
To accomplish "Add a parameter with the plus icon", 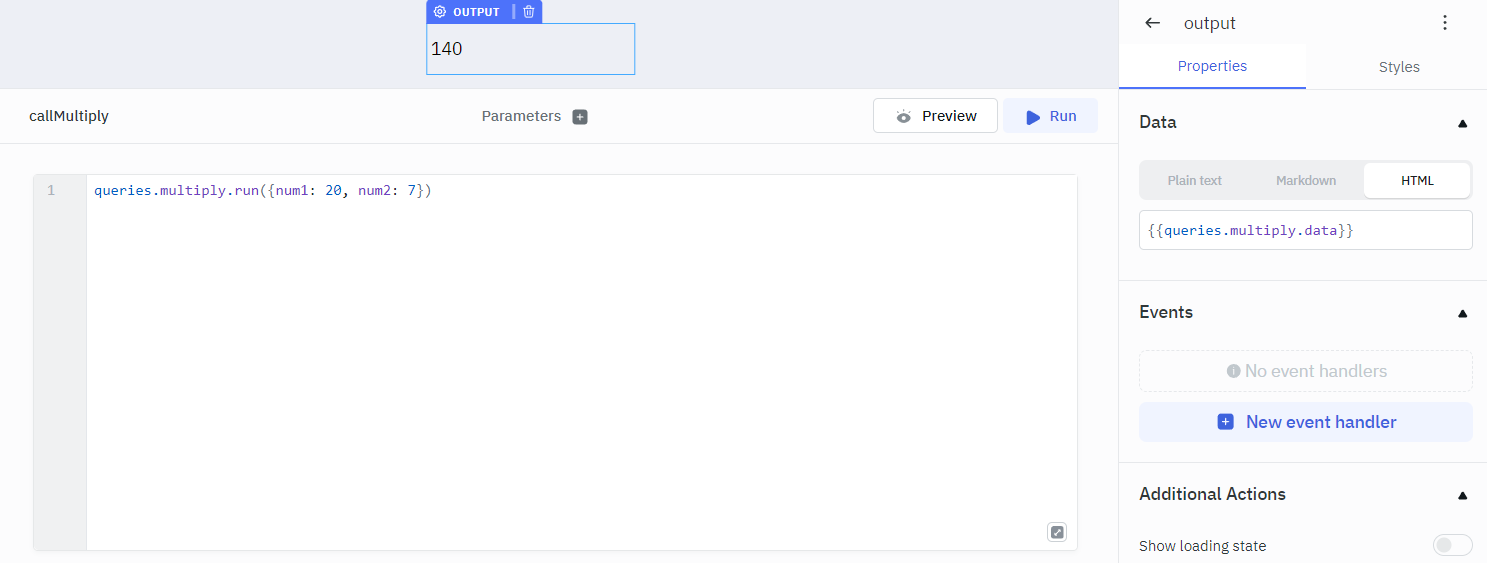I will click(x=580, y=117).
